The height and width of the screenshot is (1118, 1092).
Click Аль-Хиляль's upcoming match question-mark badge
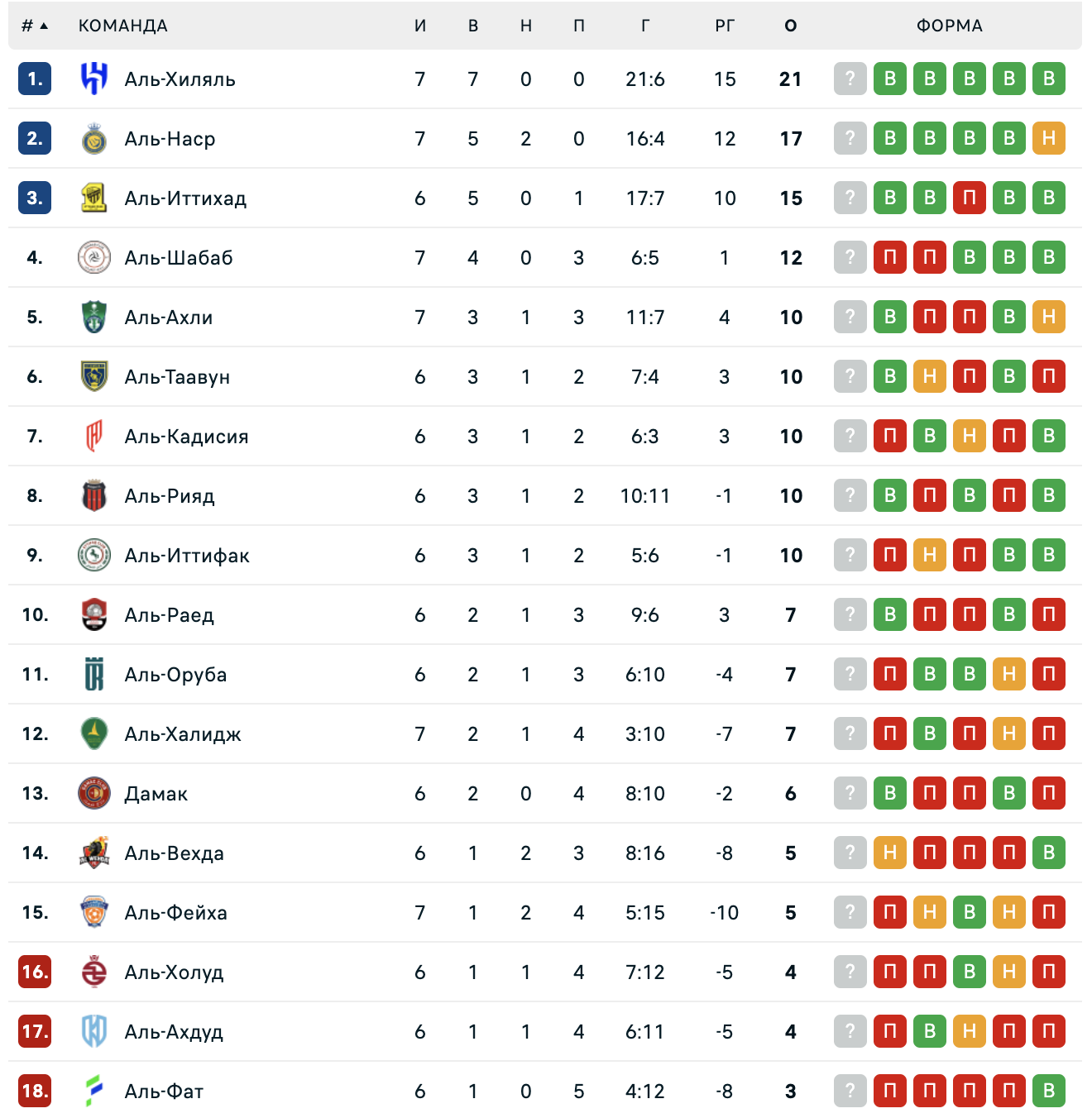click(850, 79)
